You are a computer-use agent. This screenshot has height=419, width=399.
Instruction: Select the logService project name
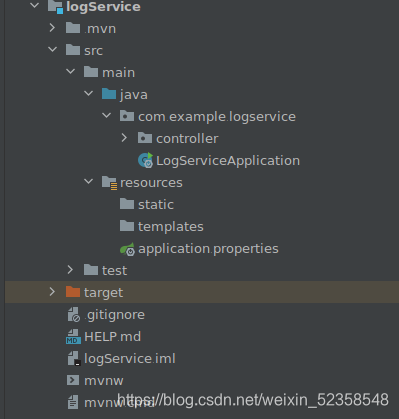coord(103,7)
